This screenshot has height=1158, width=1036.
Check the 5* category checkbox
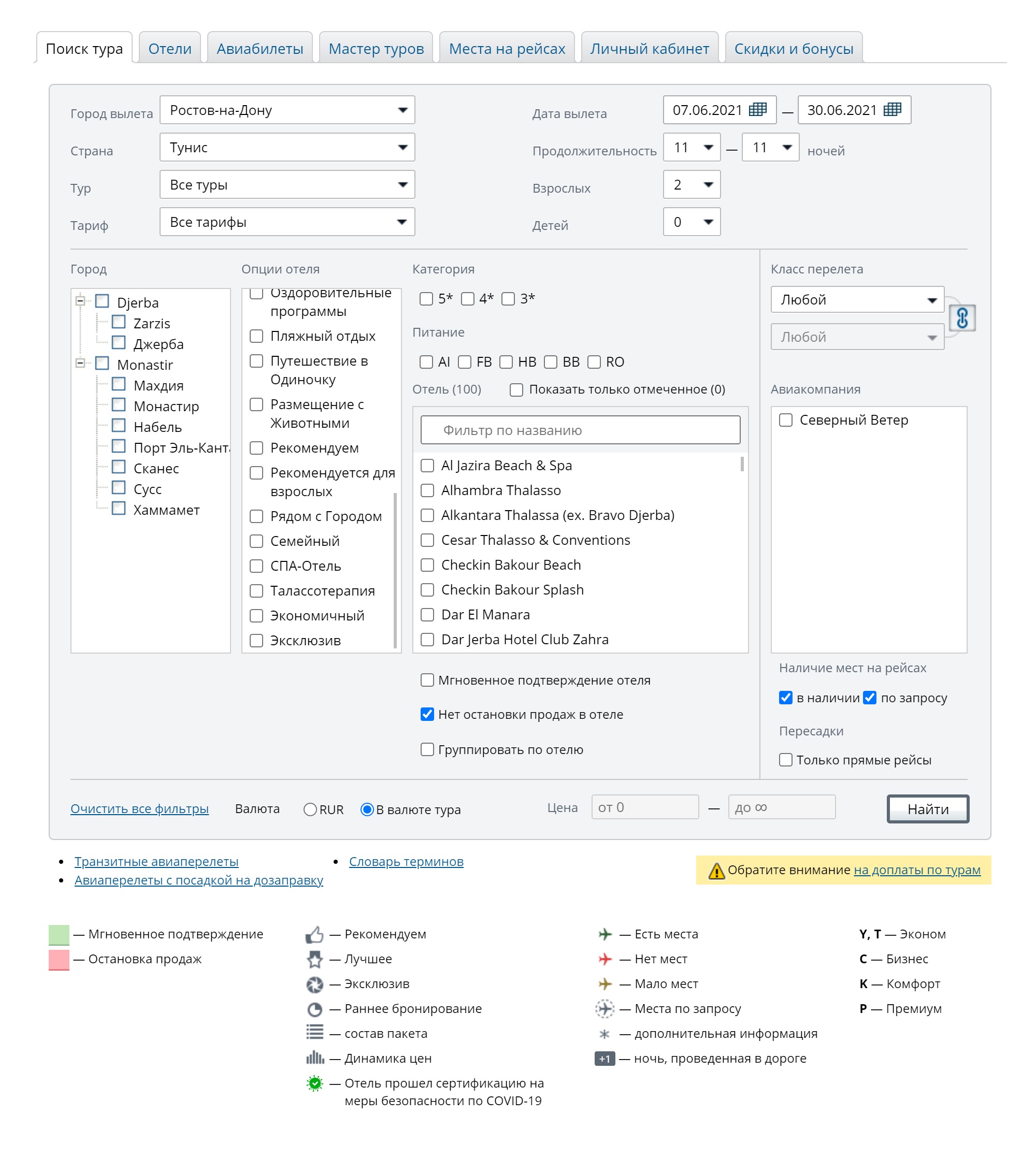pos(426,299)
